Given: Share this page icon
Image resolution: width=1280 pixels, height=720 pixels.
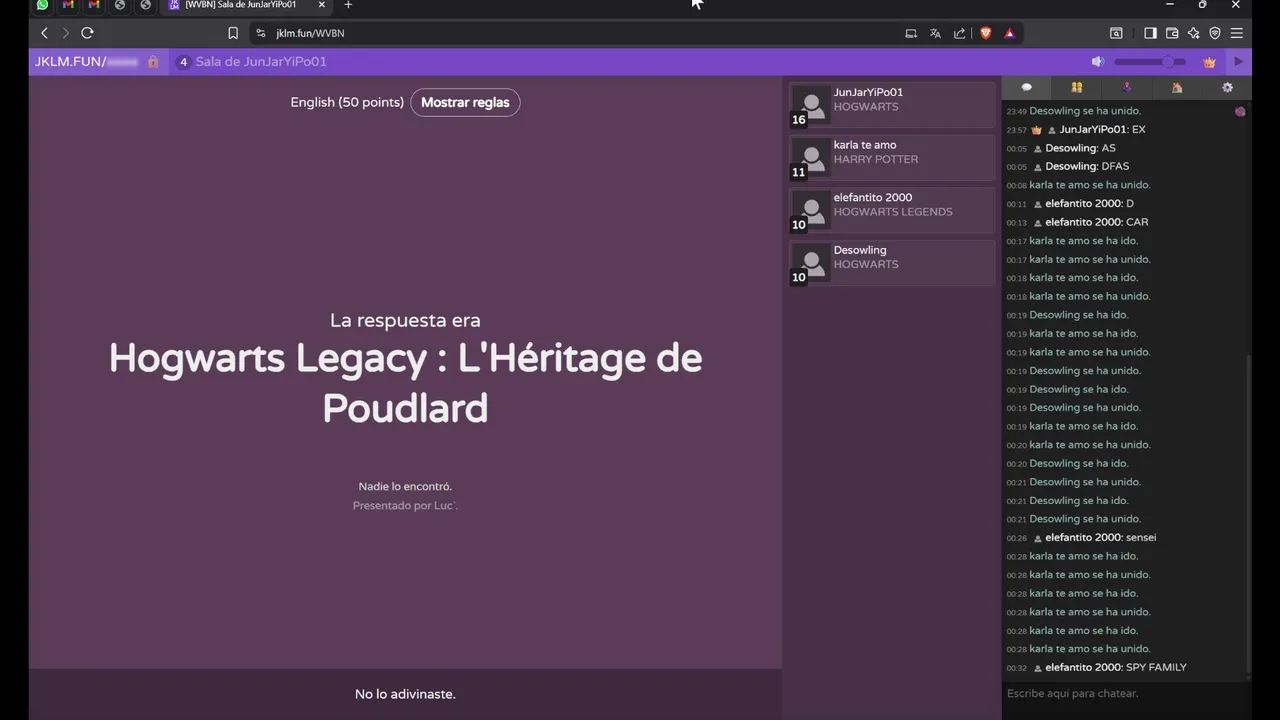Looking at the screenshot, I should pyautogui.click(x=960, y=33).
